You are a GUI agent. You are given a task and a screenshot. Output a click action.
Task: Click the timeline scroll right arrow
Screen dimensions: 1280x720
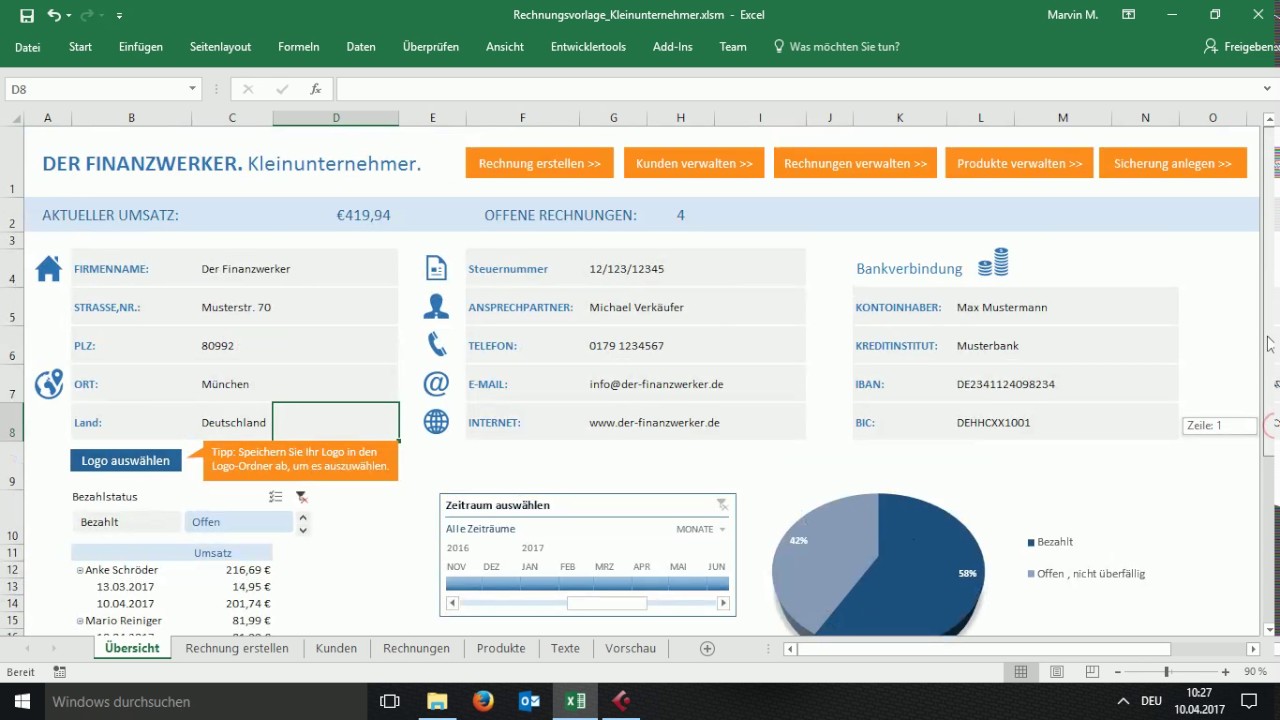[723, 603]
